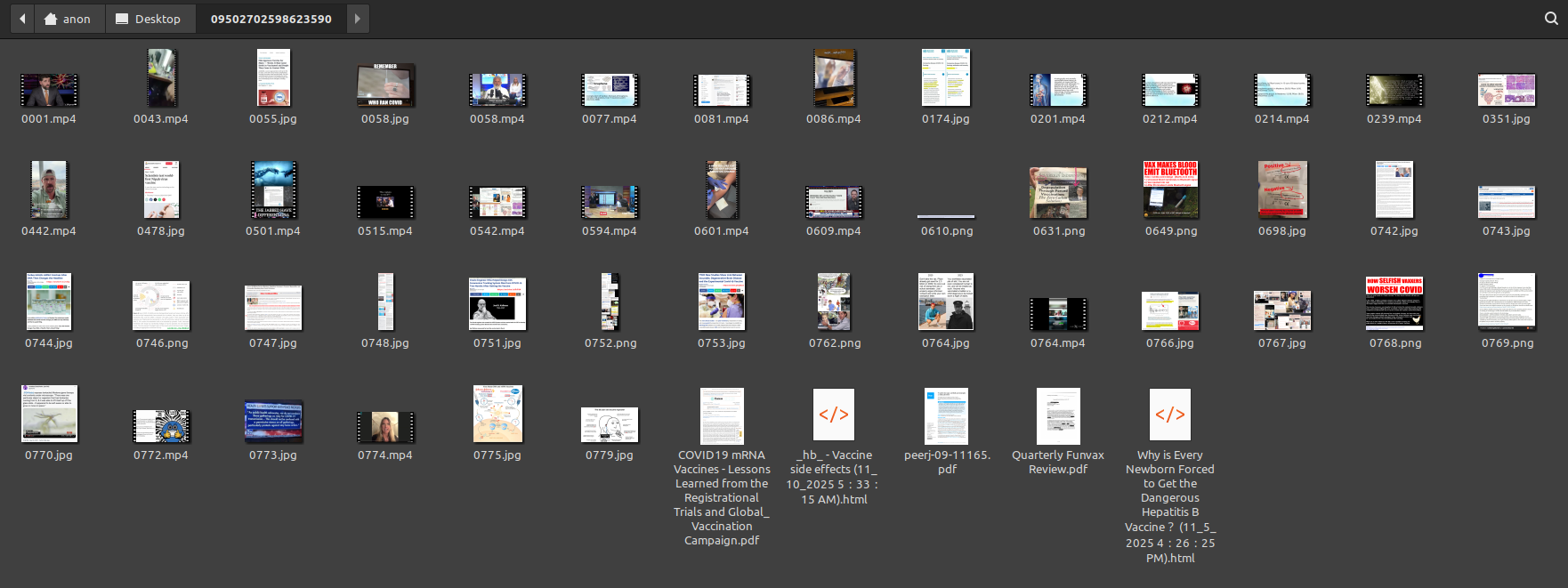The height and width of the screenshot is (588, 1568).
Task: Select the 0081.mp4 thumbnail
Action: click(722, 90)
